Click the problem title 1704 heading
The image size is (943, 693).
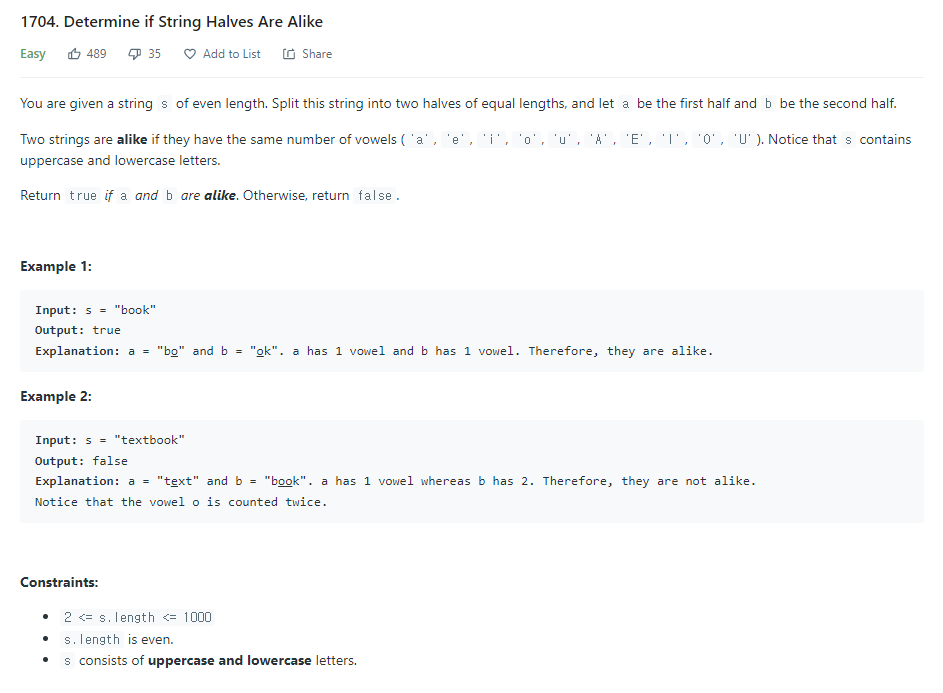[x=171, y=22]
